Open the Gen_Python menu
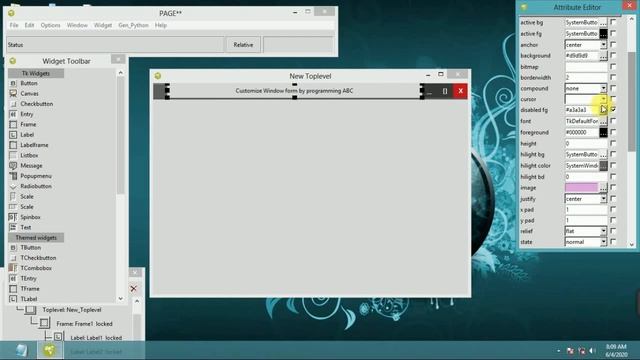 coord(133,25)
